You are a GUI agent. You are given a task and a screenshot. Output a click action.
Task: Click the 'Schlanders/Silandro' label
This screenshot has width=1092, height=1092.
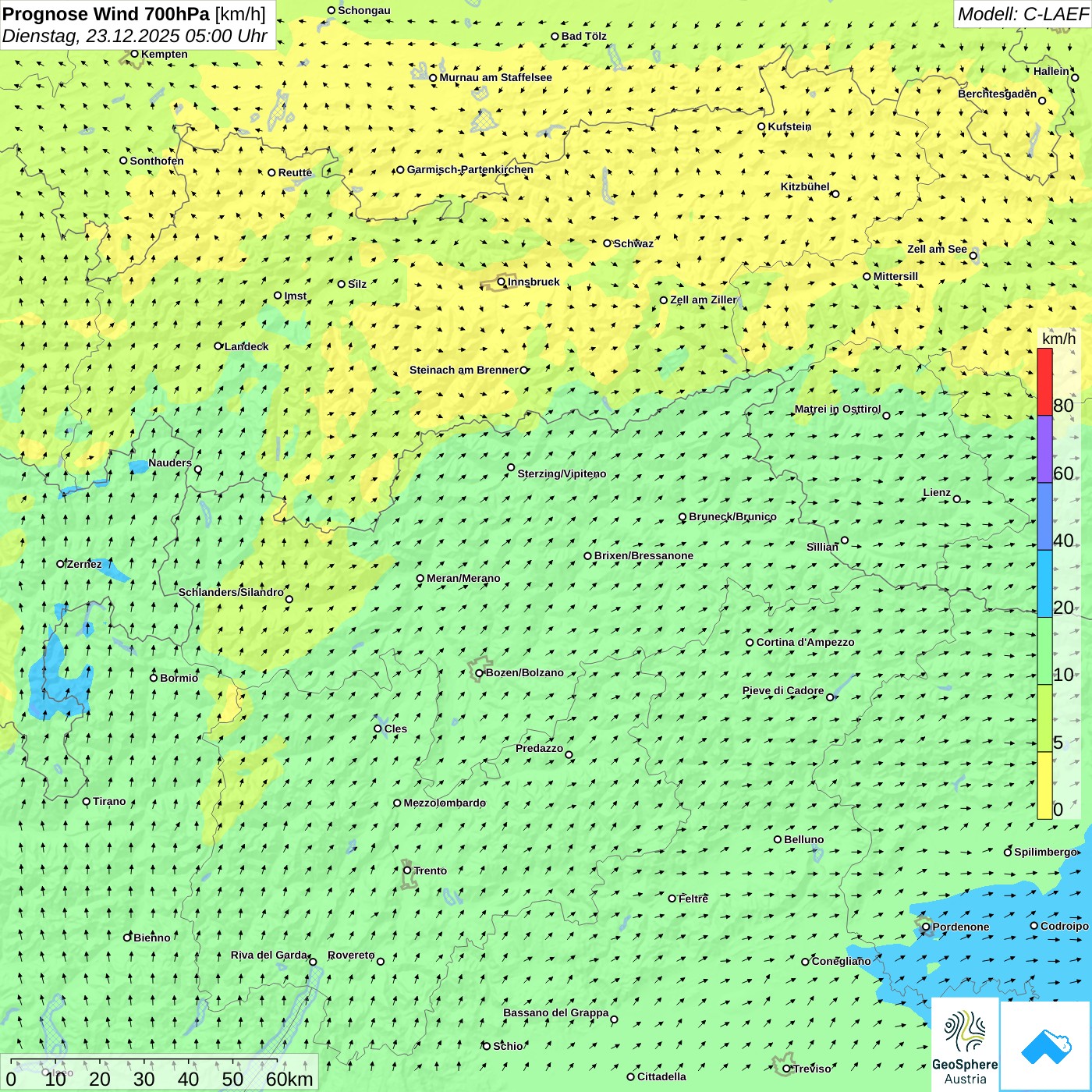[x=231, y=592]
